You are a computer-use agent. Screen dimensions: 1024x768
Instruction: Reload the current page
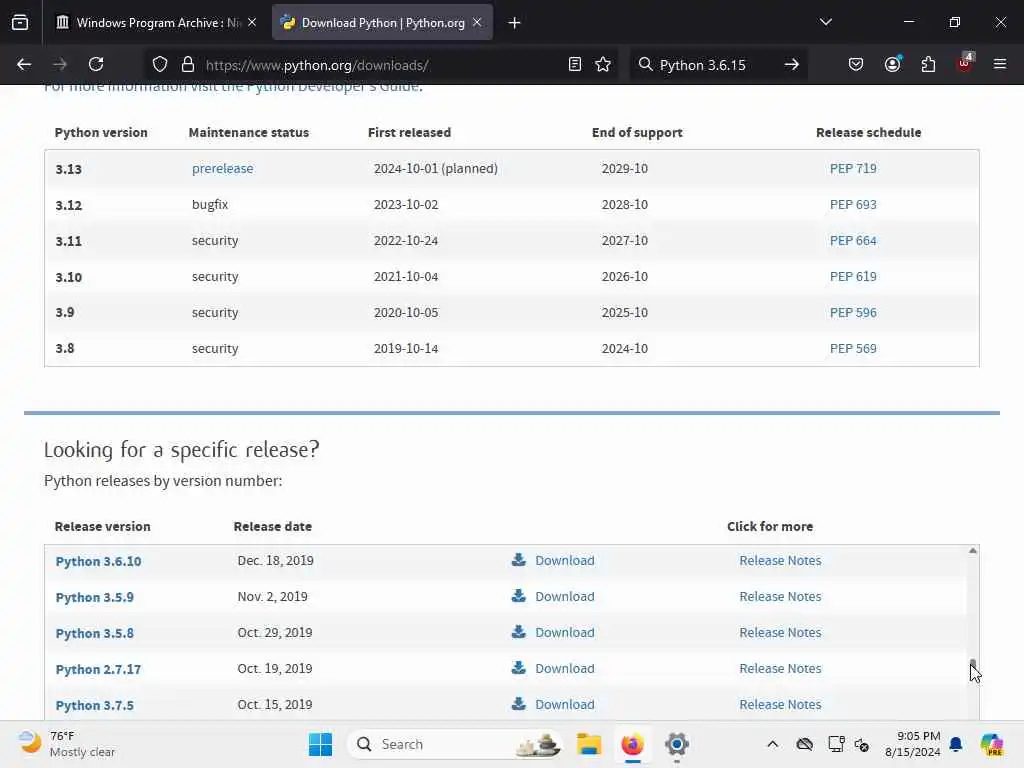[x=96, y=65]
